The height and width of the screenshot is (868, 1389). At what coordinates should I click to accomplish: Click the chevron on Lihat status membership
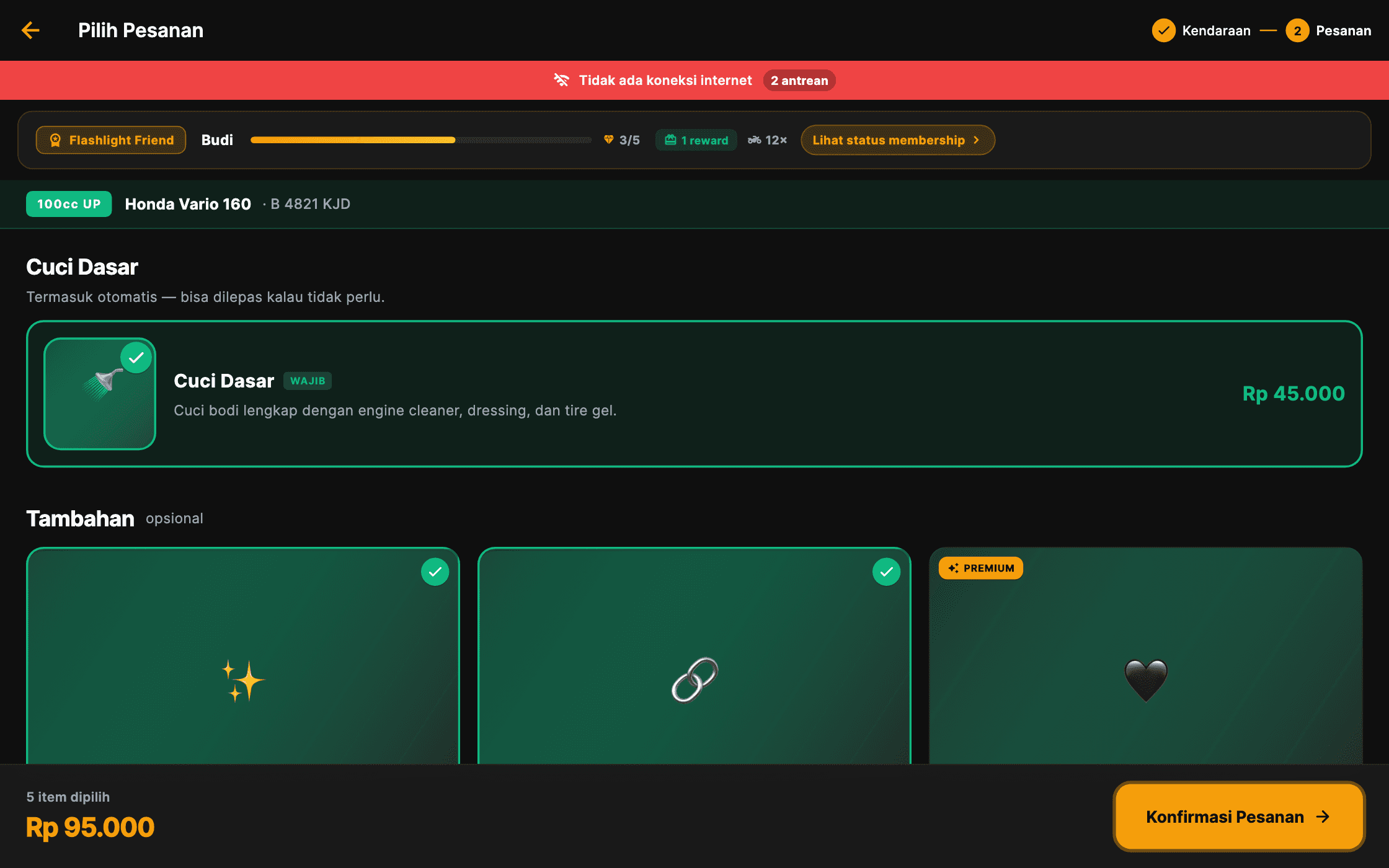[977, 140]
